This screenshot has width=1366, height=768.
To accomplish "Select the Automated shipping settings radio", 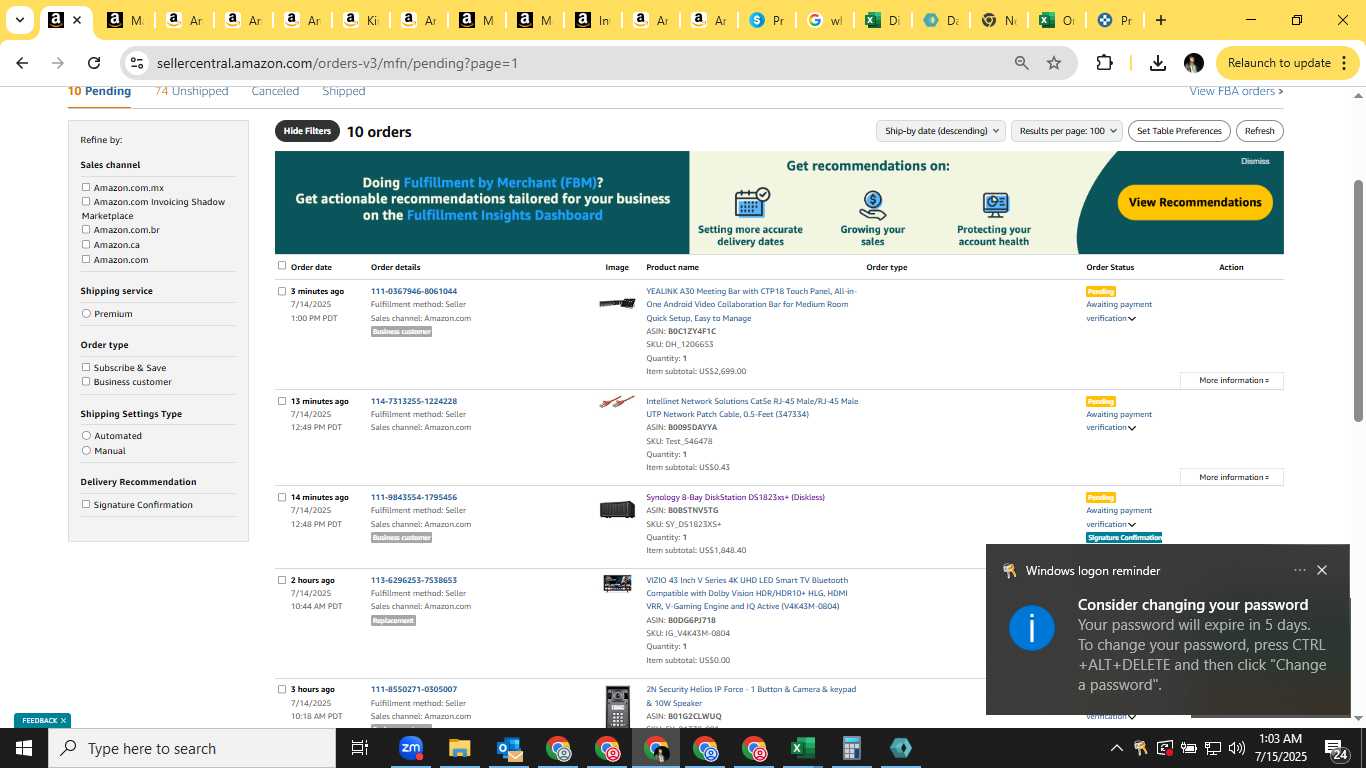I will coord(86,435).
